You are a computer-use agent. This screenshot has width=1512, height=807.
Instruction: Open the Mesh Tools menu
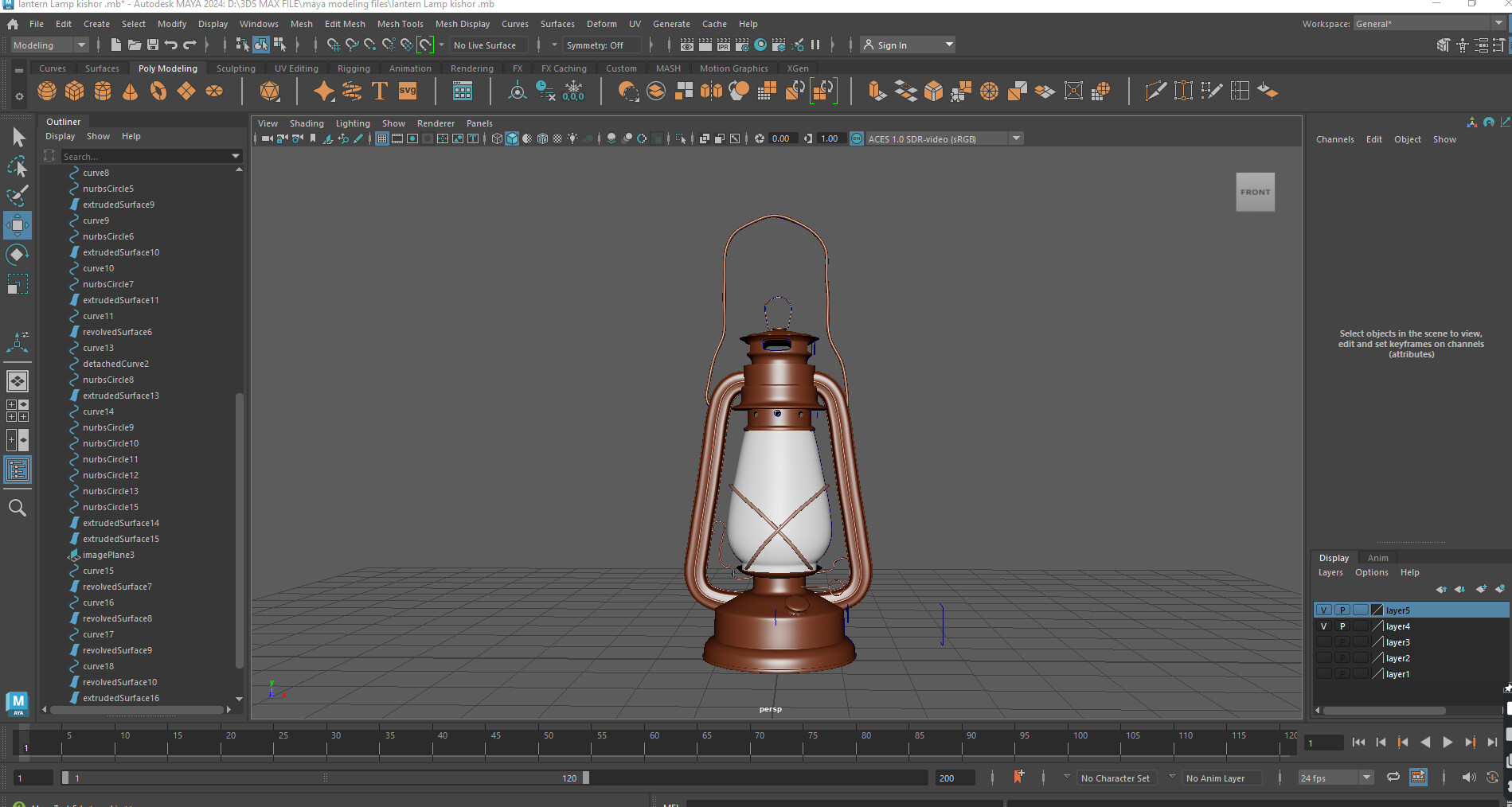(x=400, y=23)
